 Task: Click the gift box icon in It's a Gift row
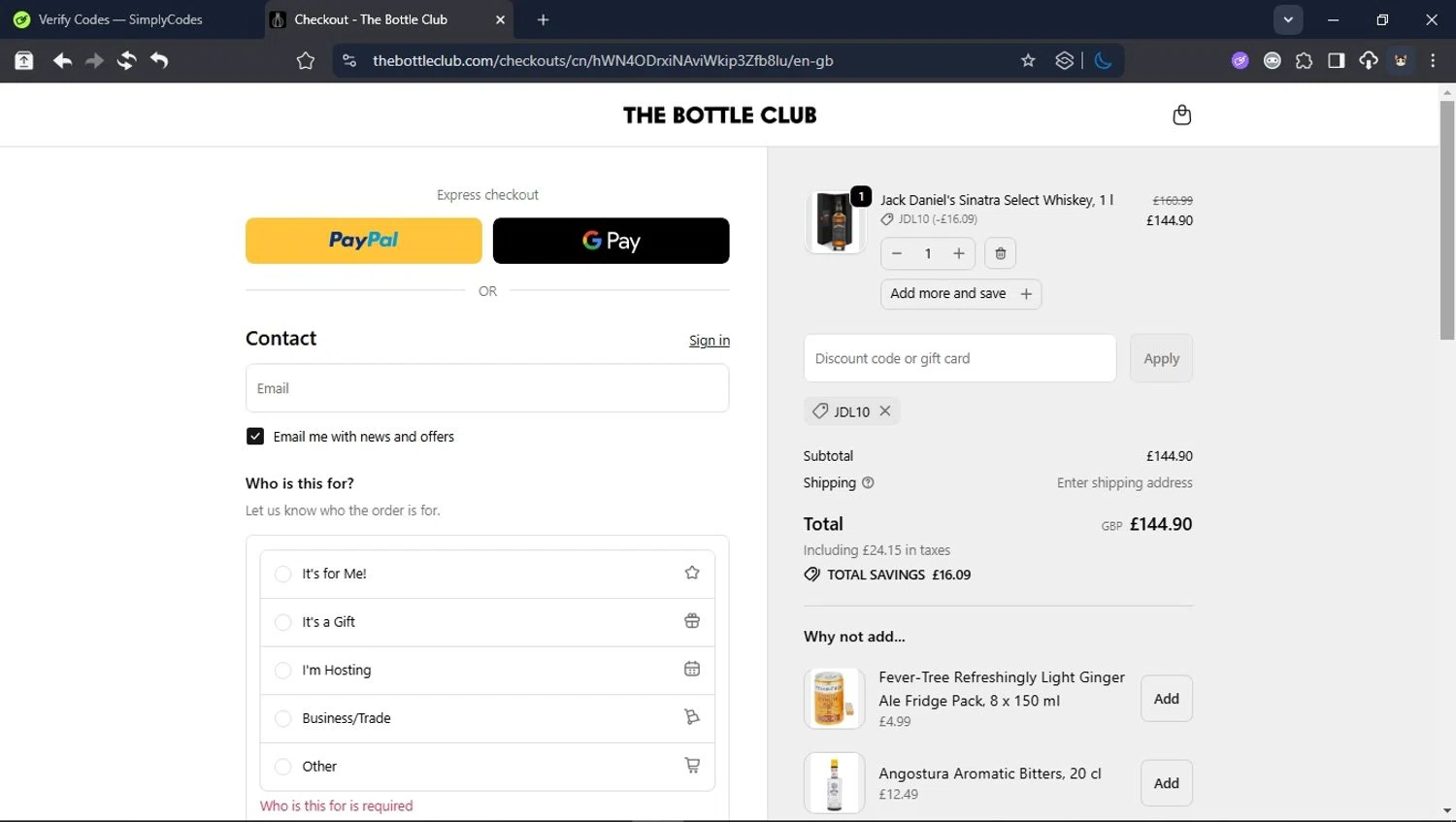coord(692,621)
